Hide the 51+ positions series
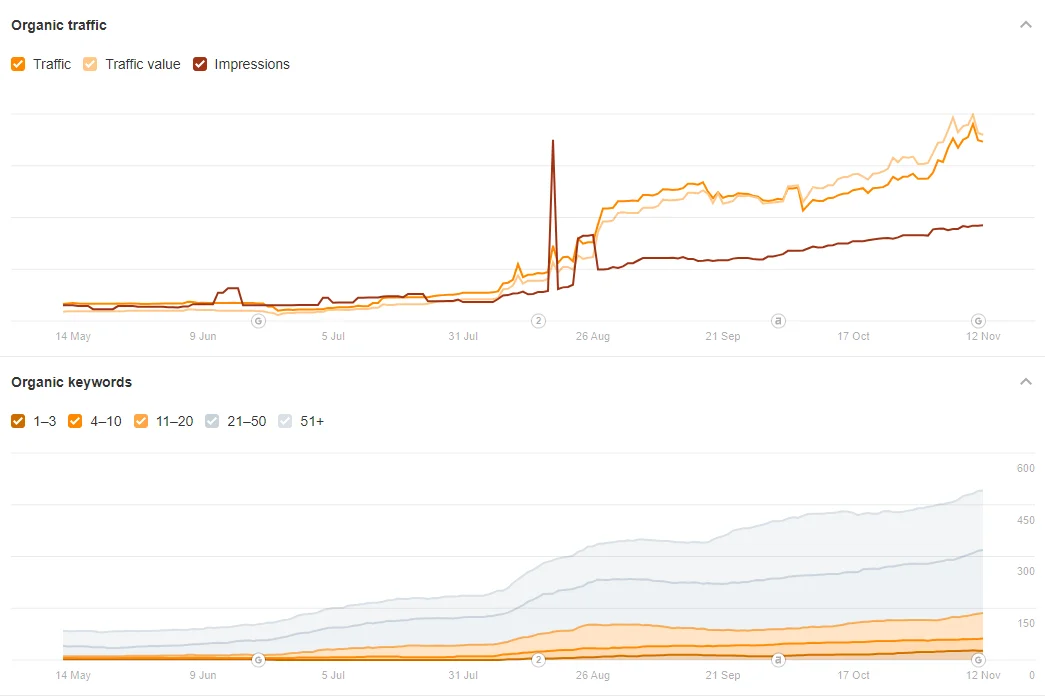 pos(285,421)
